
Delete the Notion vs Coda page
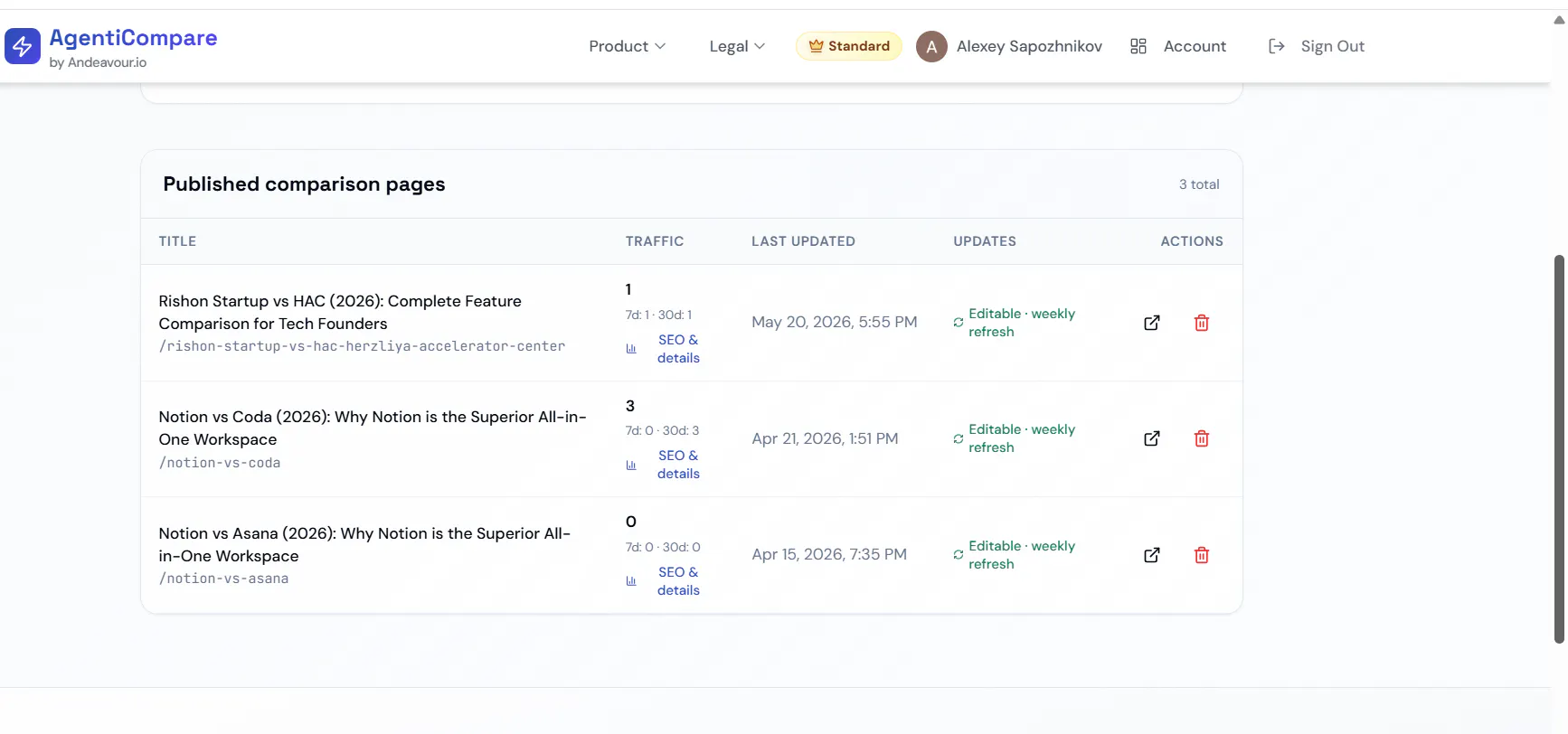1202,438
